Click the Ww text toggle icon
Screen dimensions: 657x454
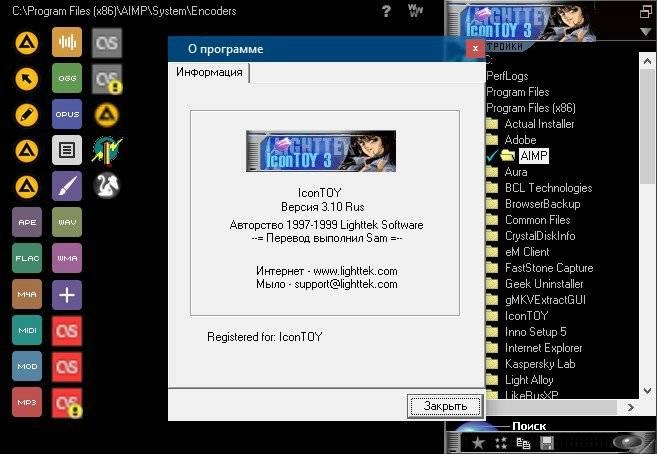tap(415, 11)
